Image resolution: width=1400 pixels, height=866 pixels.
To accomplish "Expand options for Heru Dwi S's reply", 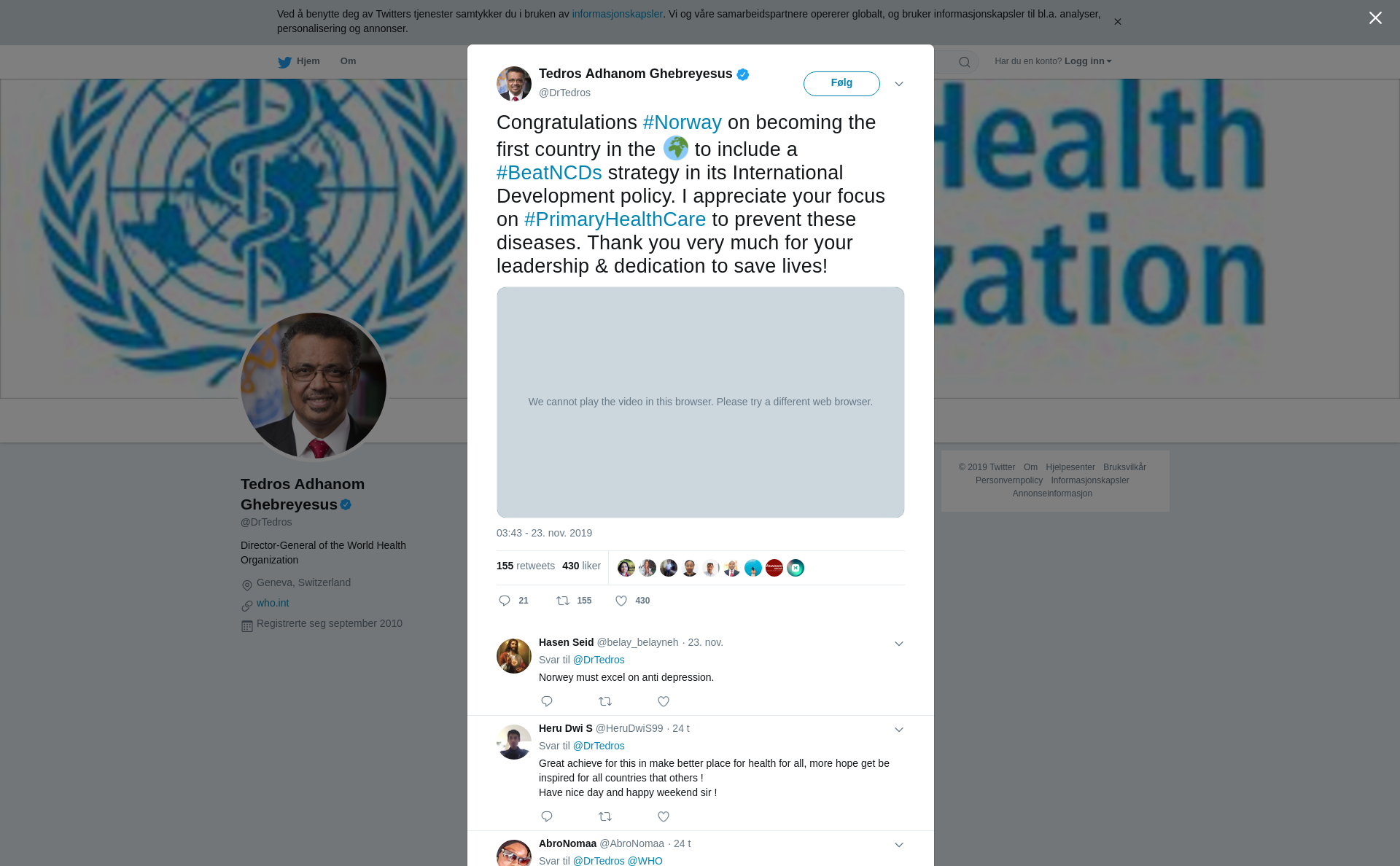I will [899, 730].
